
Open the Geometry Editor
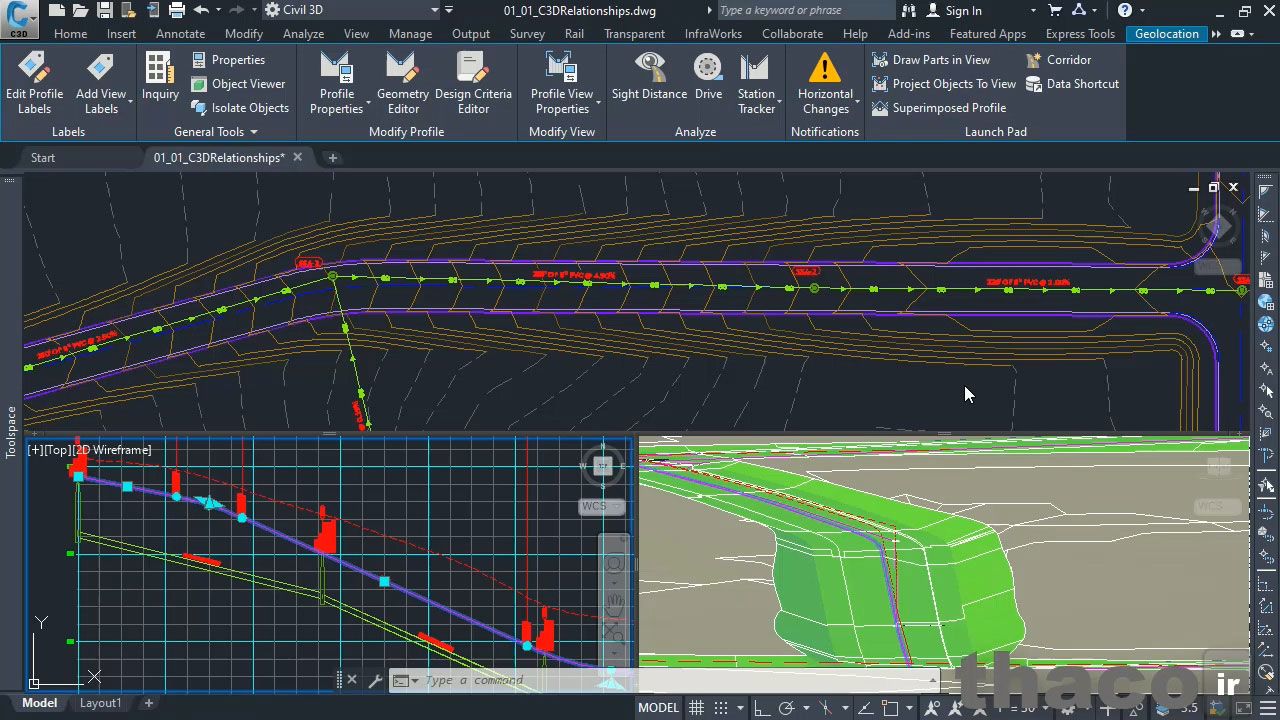point(403,83)
